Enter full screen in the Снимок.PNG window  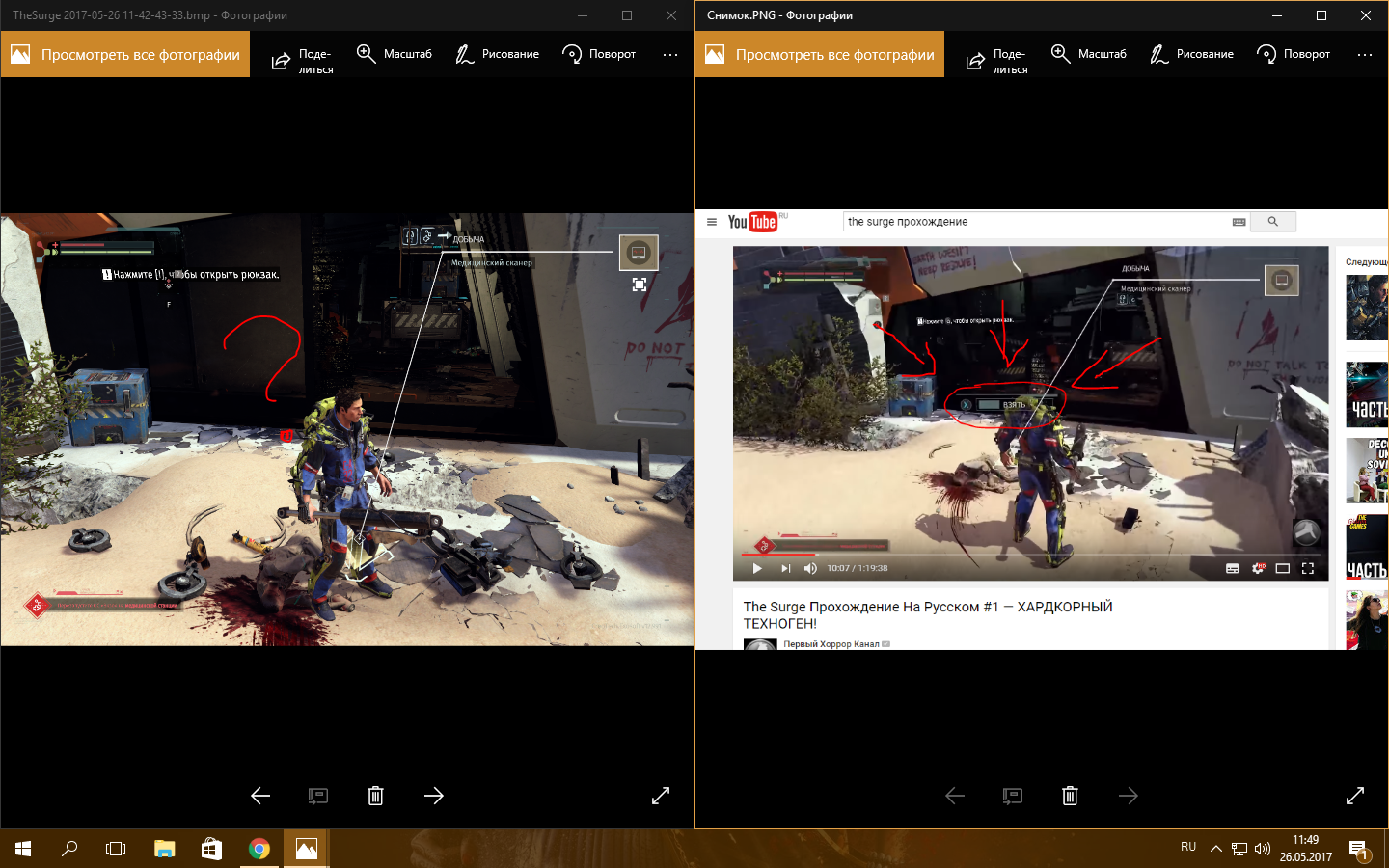1355,796
